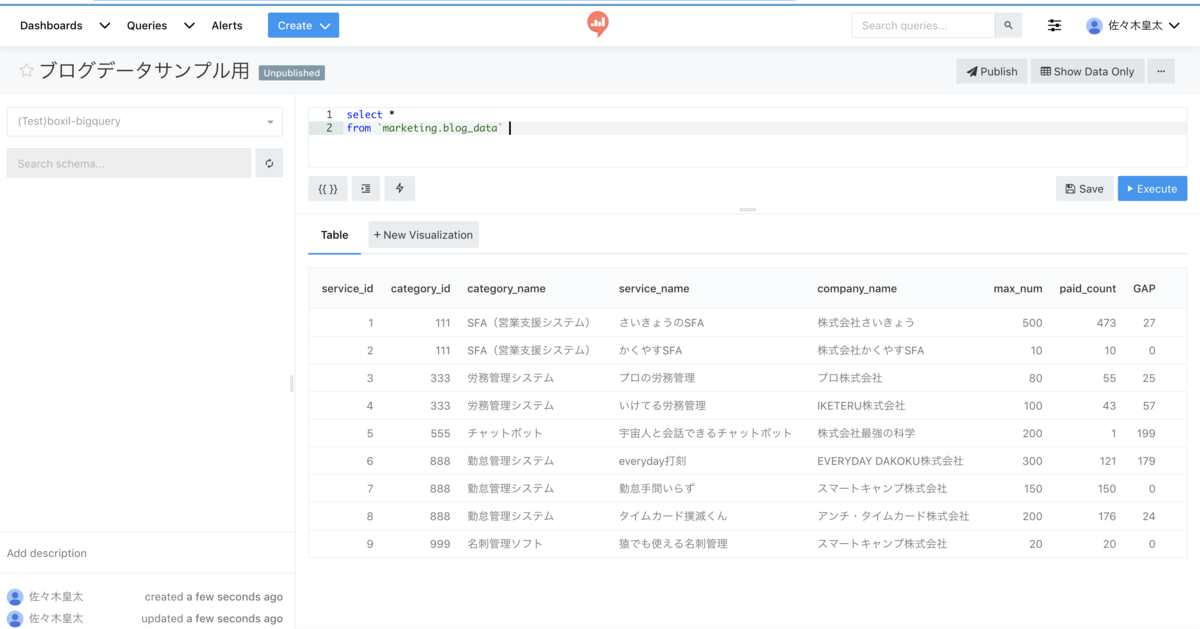
Task: Select cell かくやすSFA in service_name
Action: tap(650, 351)
